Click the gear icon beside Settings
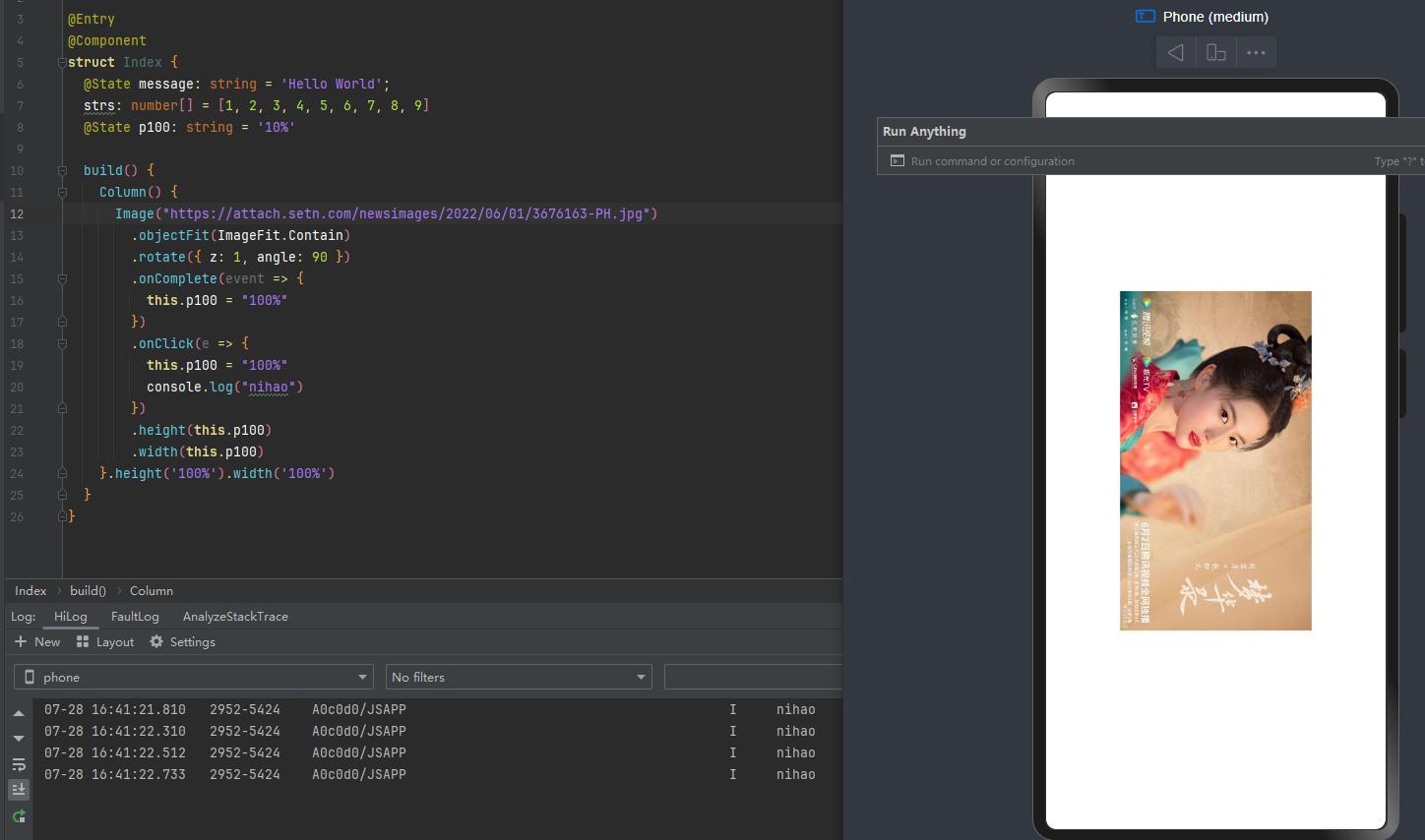The image size is (1425, 840). tap(156, 641)
